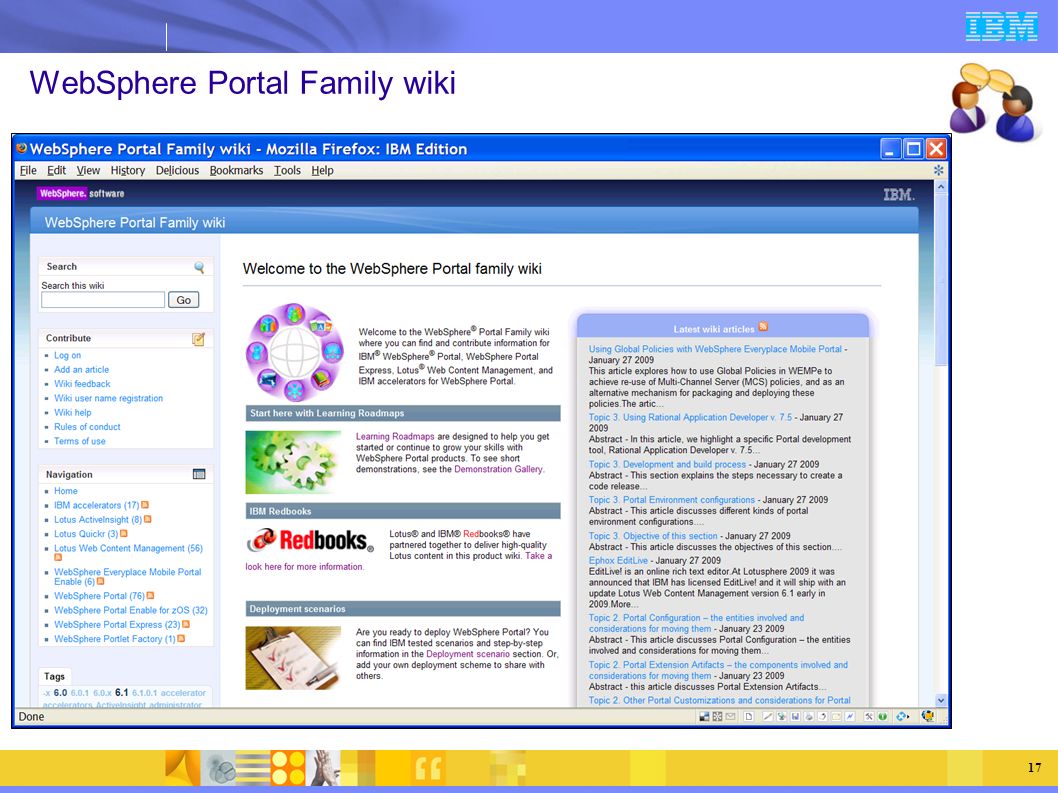Viewport: 1058px width, 793px height.
Task: Focus the Search this wiki input field
Action: click(103, 300)
